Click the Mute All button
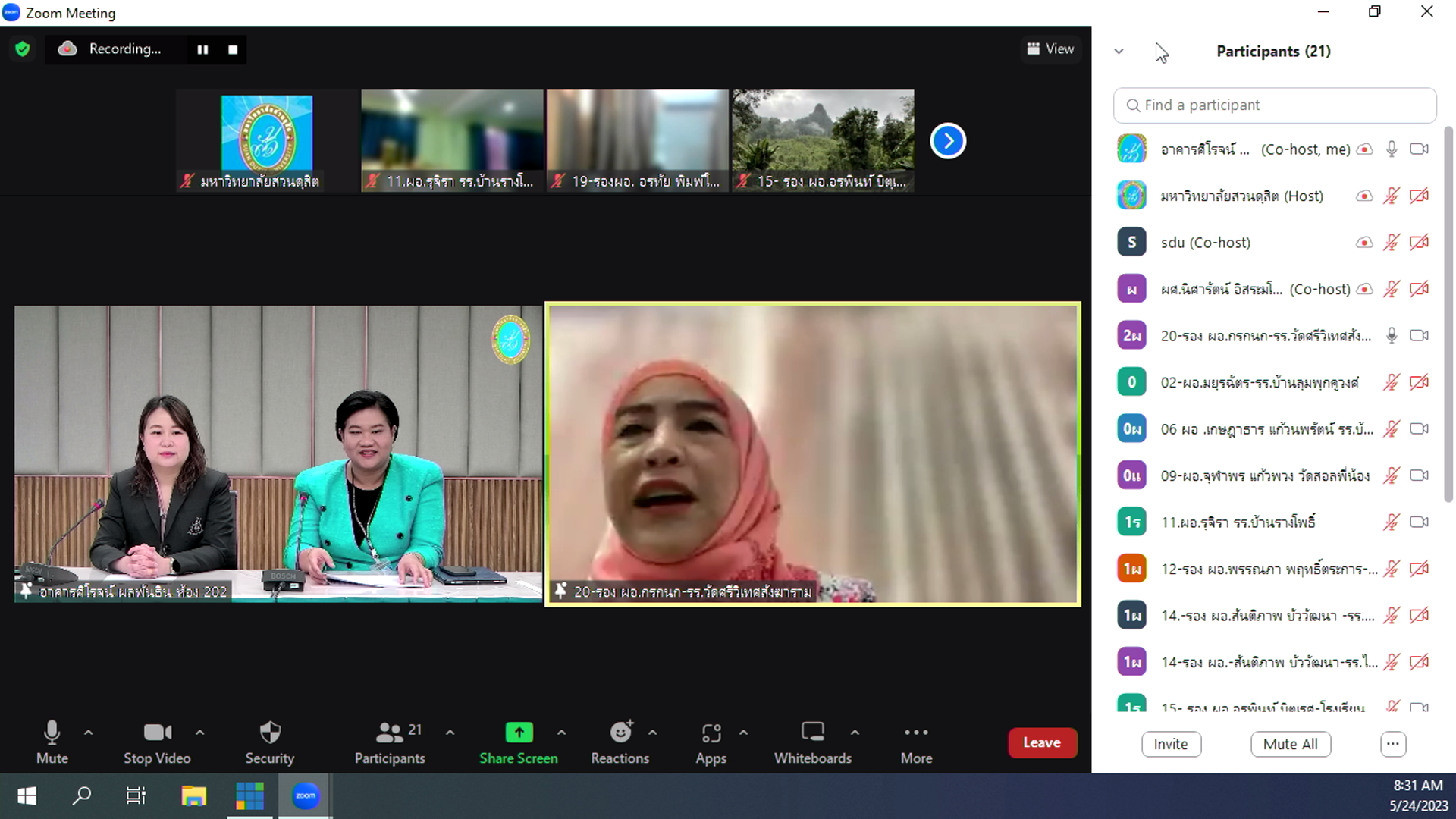The height and width of the screenshot is (819, 1456). tap(1290, 744)
